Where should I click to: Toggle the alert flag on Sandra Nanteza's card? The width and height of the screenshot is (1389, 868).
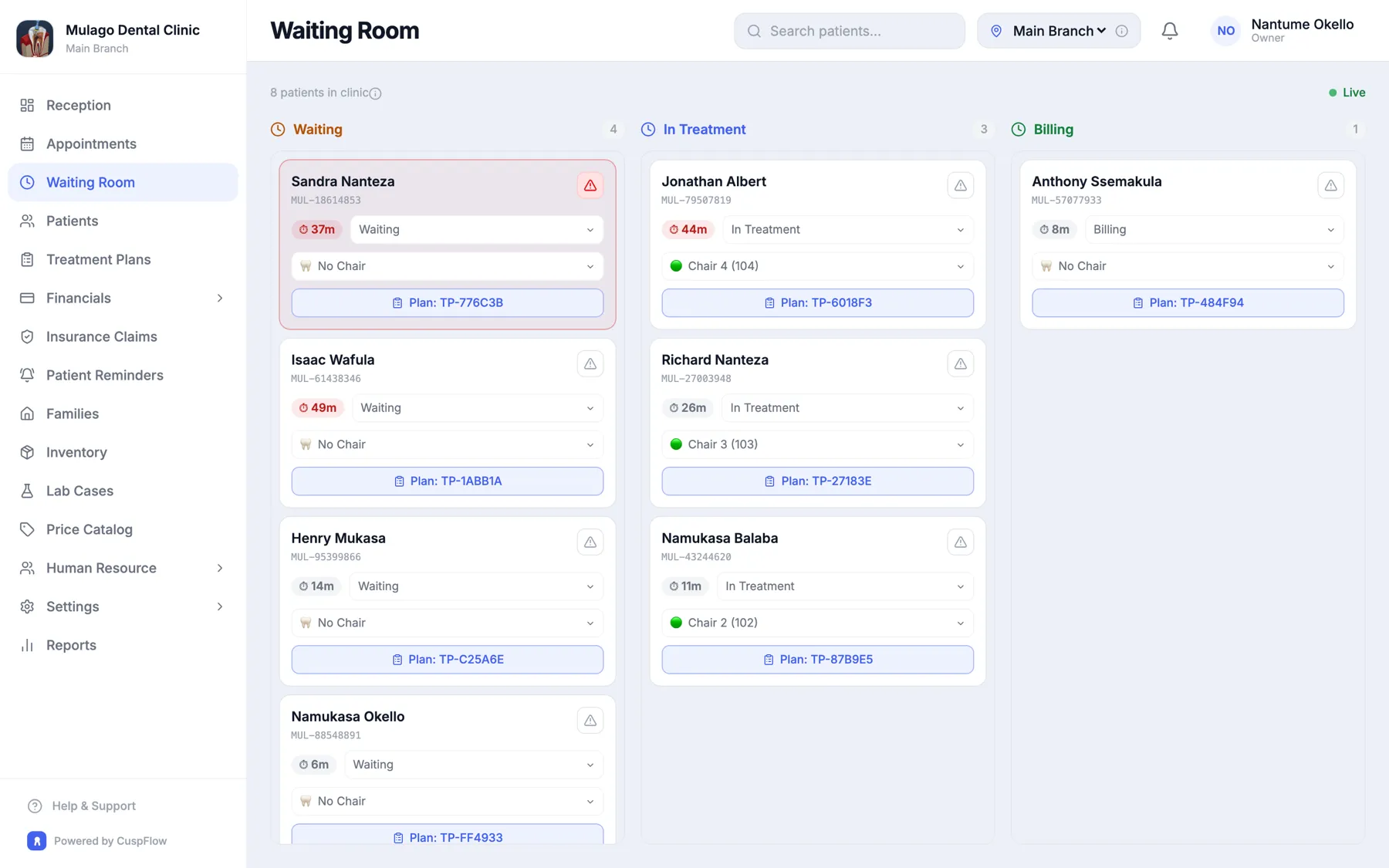point(590,185)
